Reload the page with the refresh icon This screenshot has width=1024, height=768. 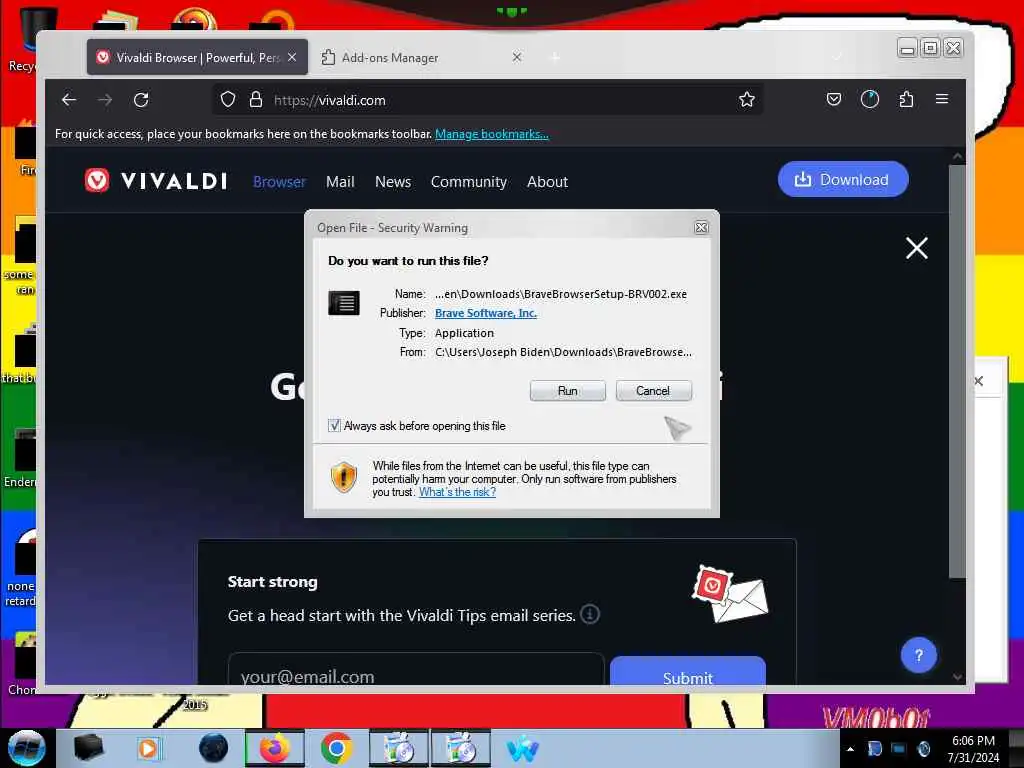tap(141, 99)
